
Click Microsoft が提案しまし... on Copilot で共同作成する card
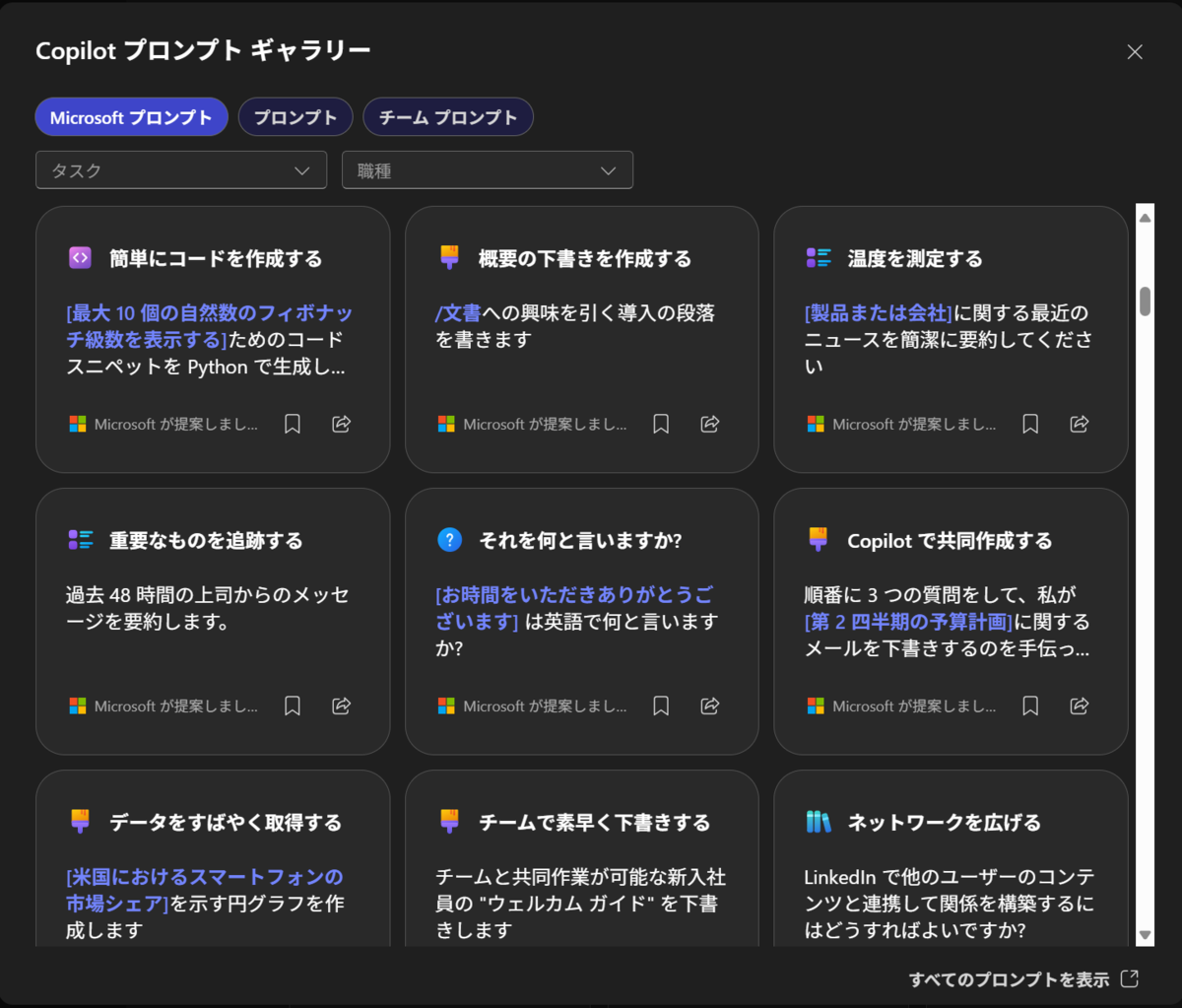pyautogui.click(x=914, y=706)
